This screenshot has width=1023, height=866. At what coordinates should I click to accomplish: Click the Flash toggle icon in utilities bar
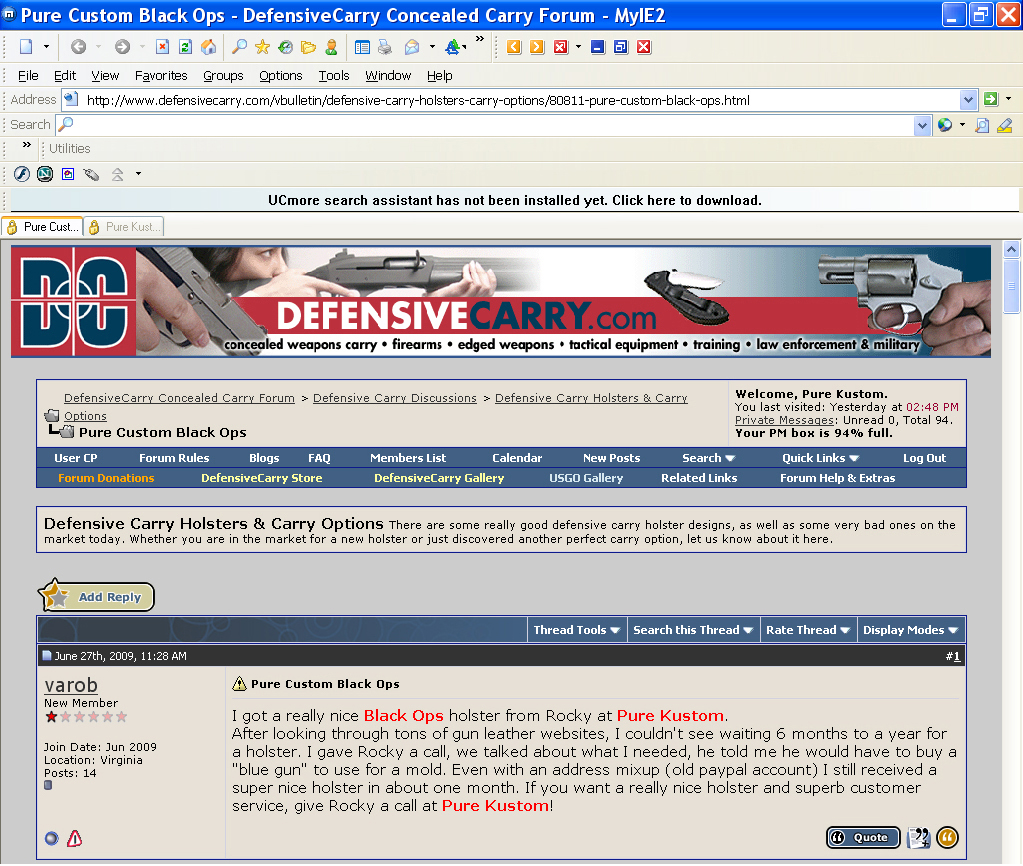pos(22,174)
